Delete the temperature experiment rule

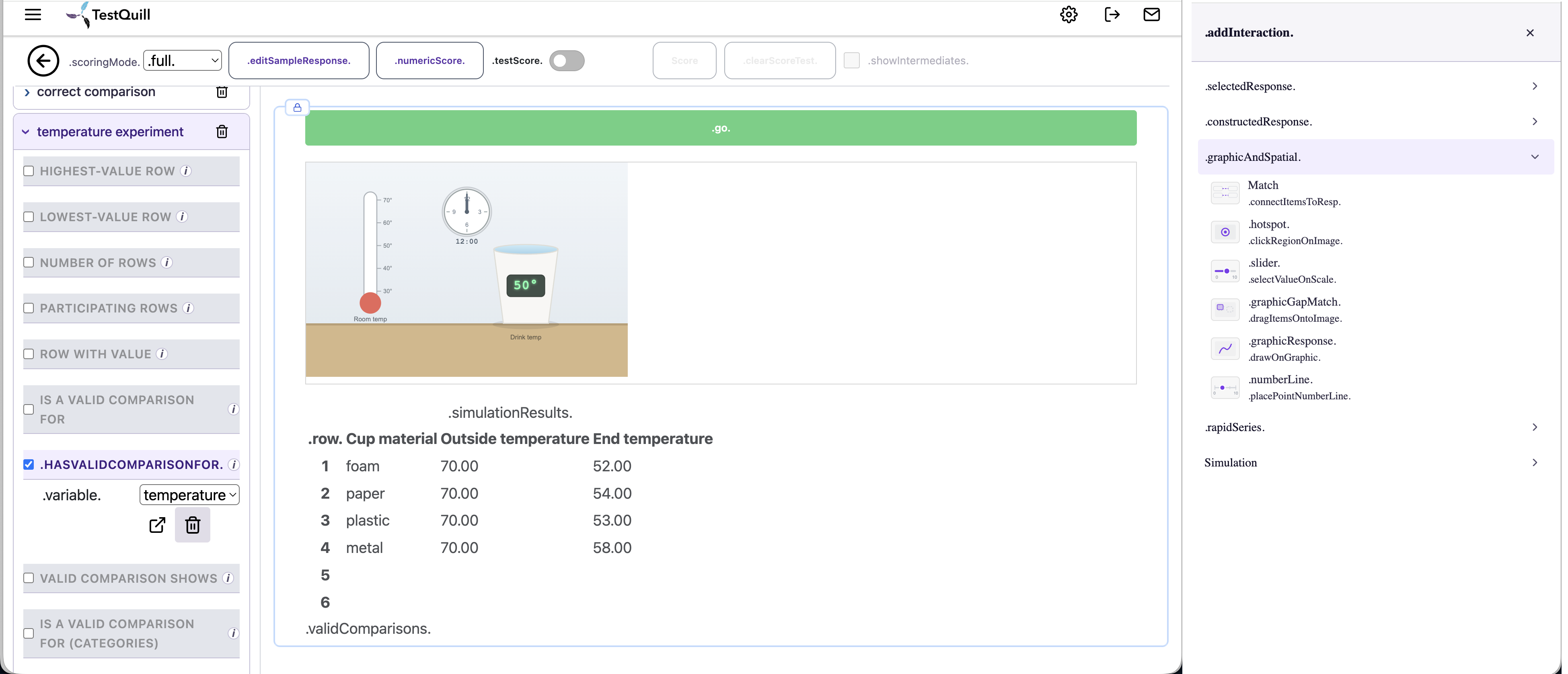tap(222, 132)
